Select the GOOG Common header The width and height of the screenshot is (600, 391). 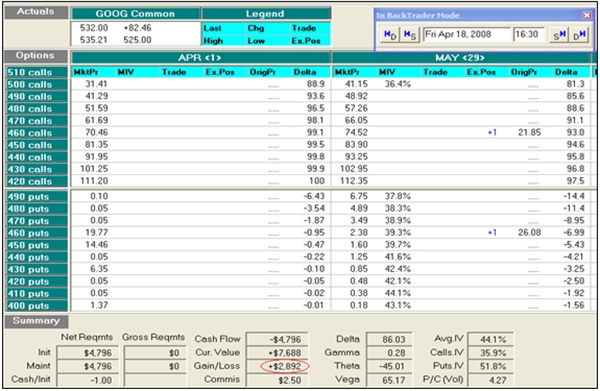(x=135, y=14)
